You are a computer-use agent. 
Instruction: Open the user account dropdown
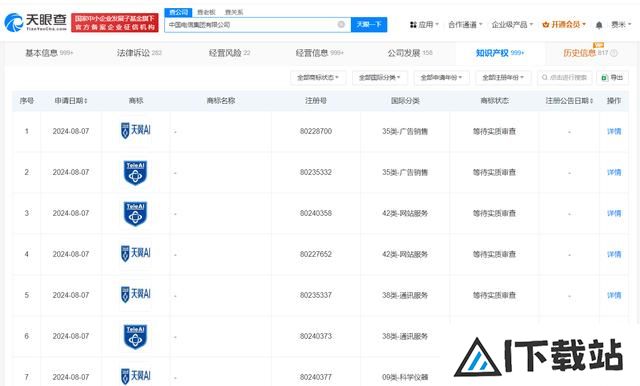pyautogui.click(x=621, y=24)
